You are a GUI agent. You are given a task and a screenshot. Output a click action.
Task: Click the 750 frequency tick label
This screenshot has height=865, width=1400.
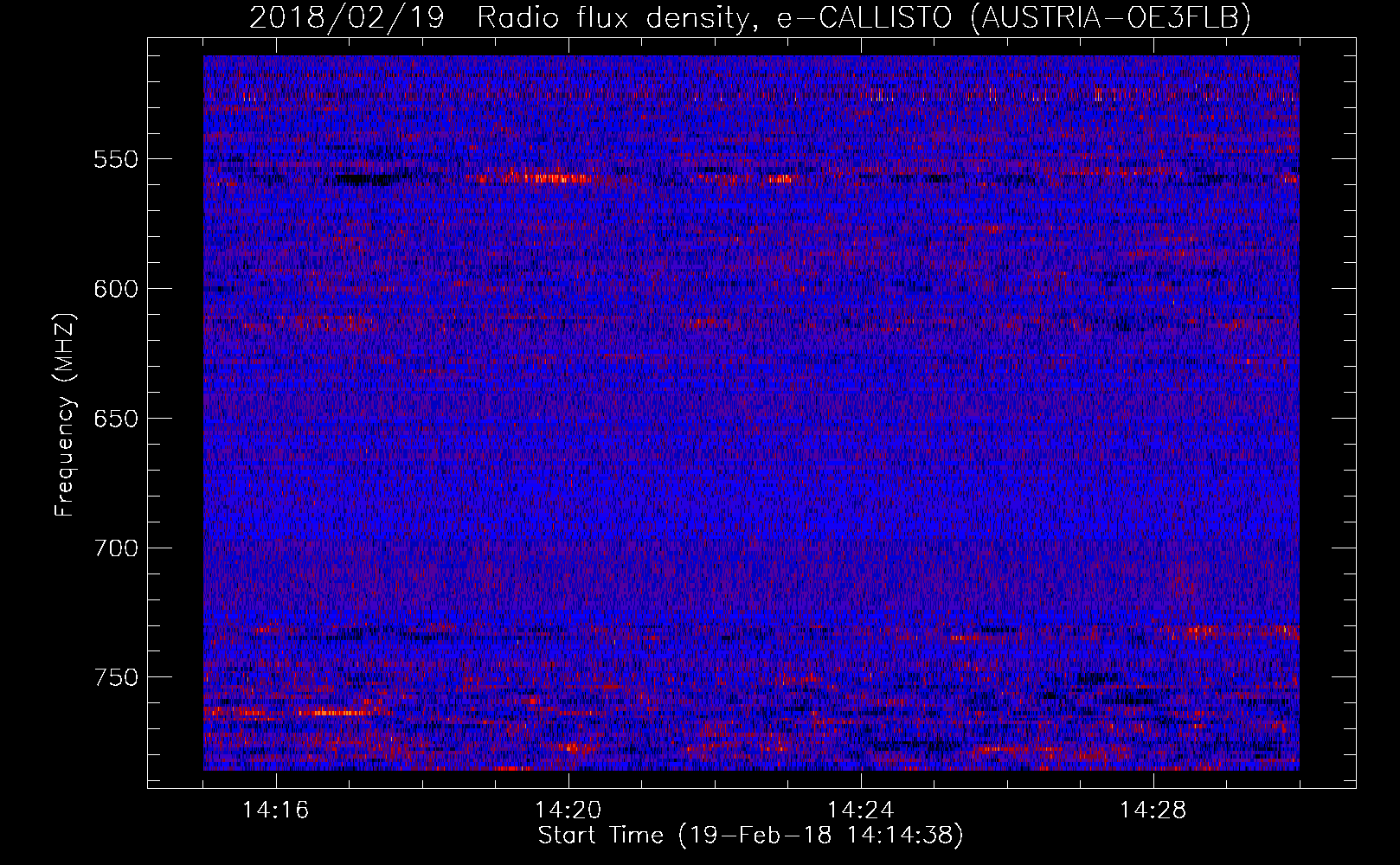click(115, 677)
